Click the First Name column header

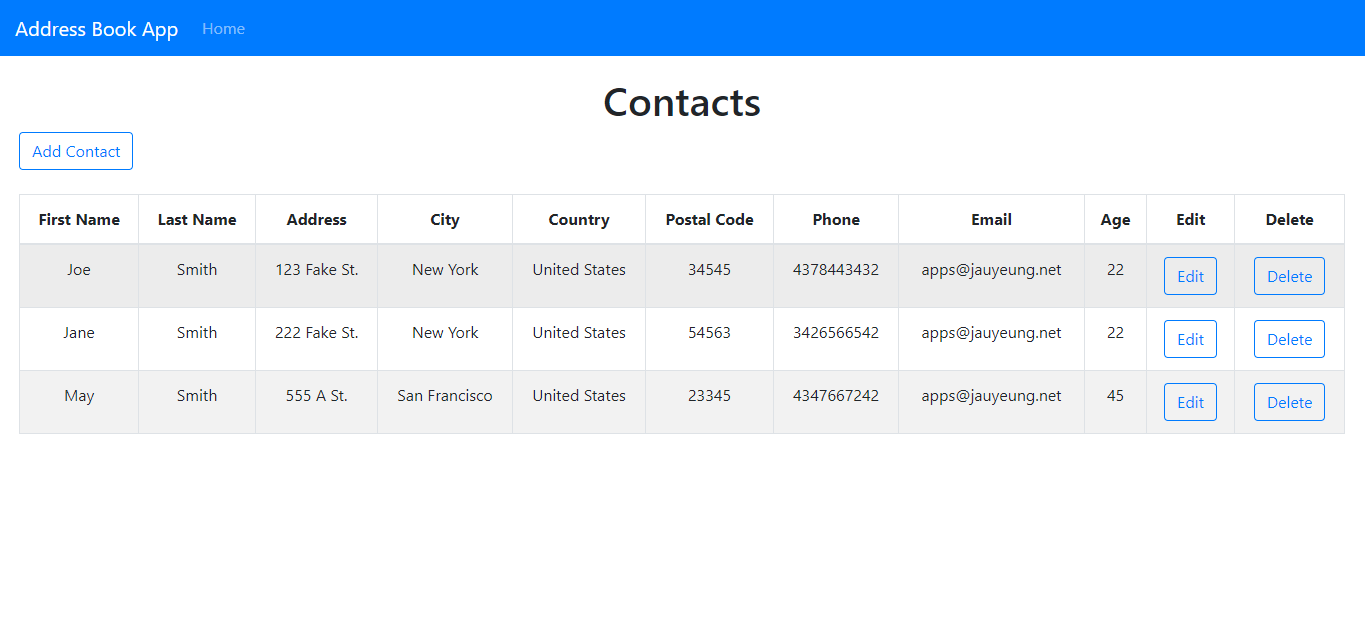[x=78, y=219]
